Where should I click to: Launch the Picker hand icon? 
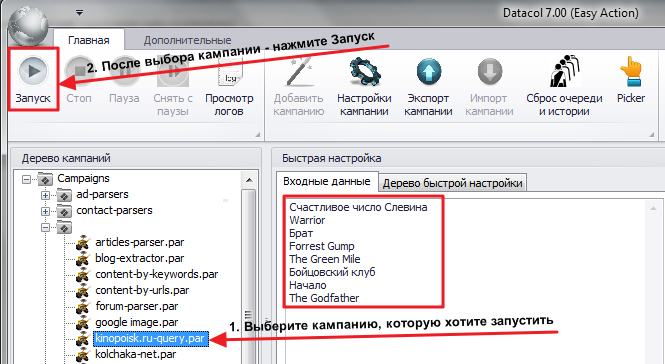click(631, 71)
